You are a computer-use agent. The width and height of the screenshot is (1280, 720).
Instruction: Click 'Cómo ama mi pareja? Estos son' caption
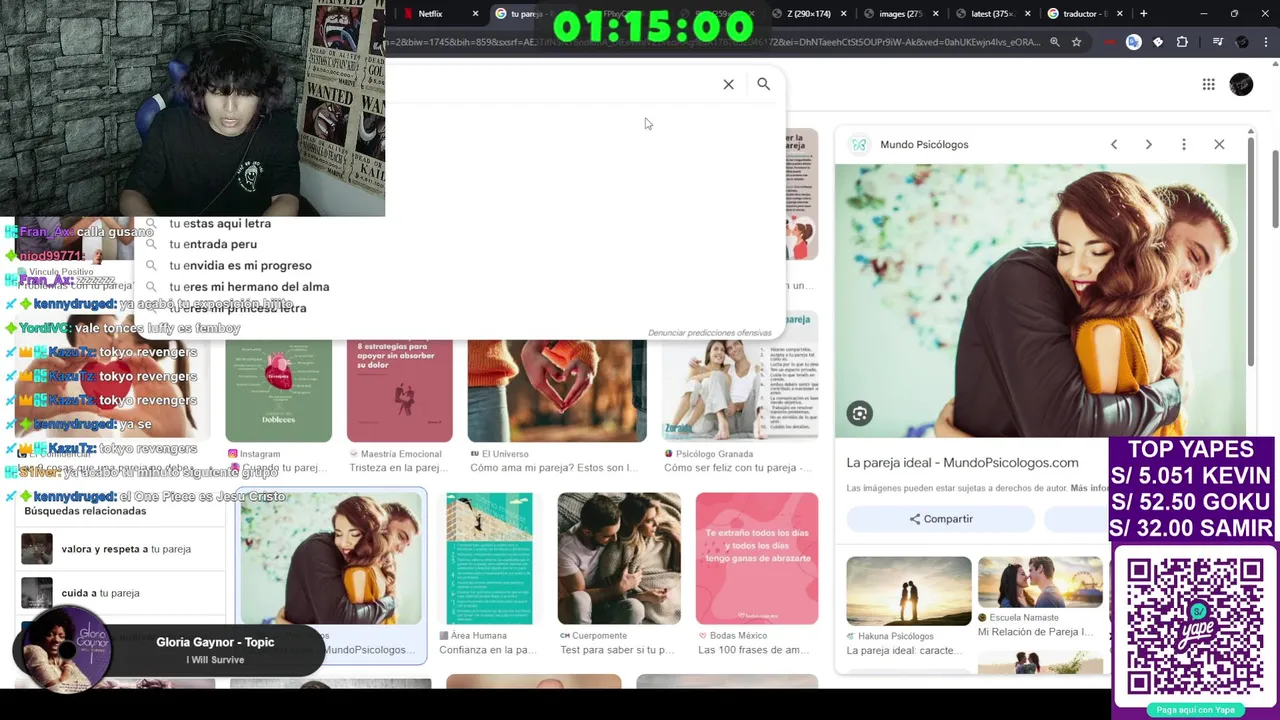(553, 468)
